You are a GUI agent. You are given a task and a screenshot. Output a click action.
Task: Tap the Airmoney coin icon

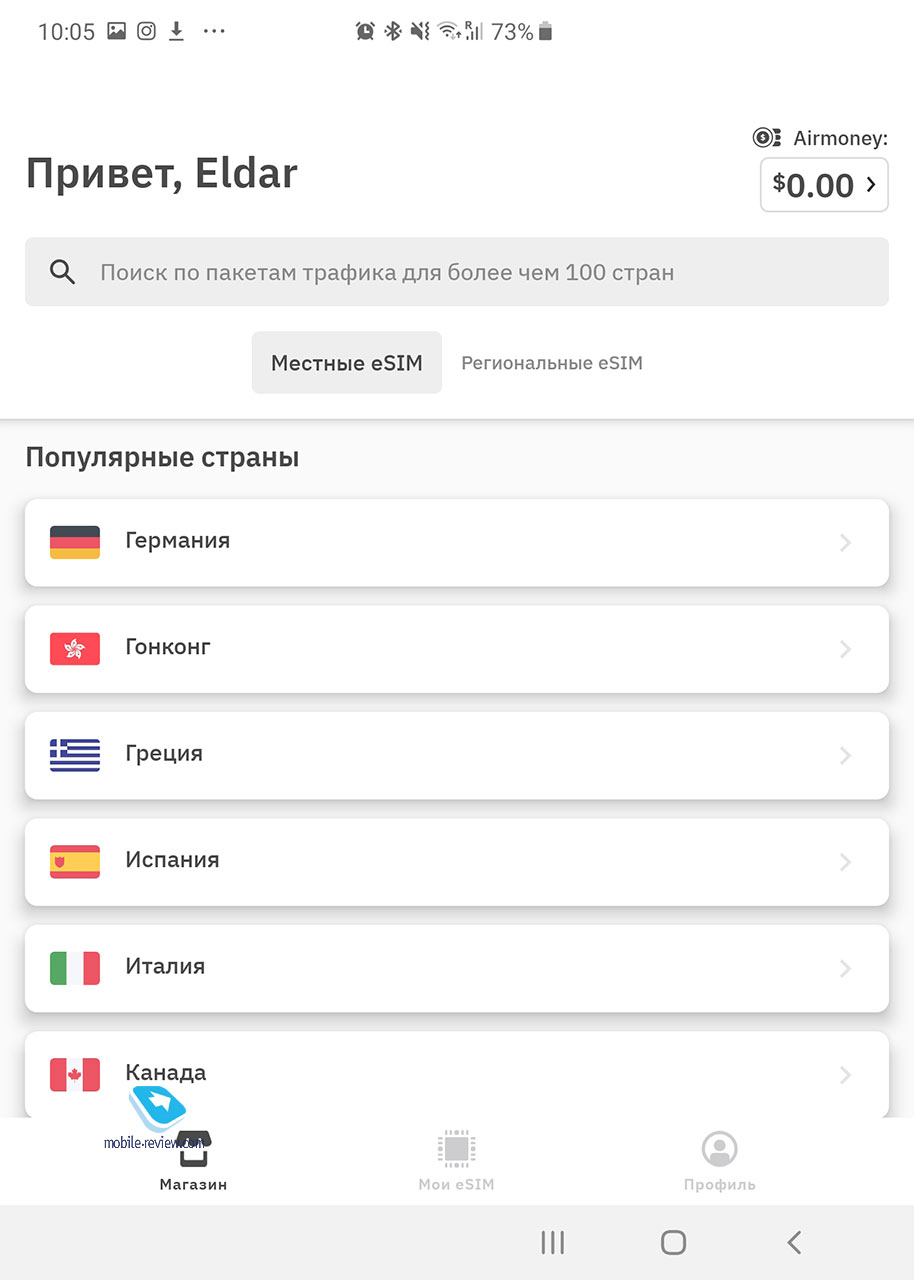click(767, 138)
